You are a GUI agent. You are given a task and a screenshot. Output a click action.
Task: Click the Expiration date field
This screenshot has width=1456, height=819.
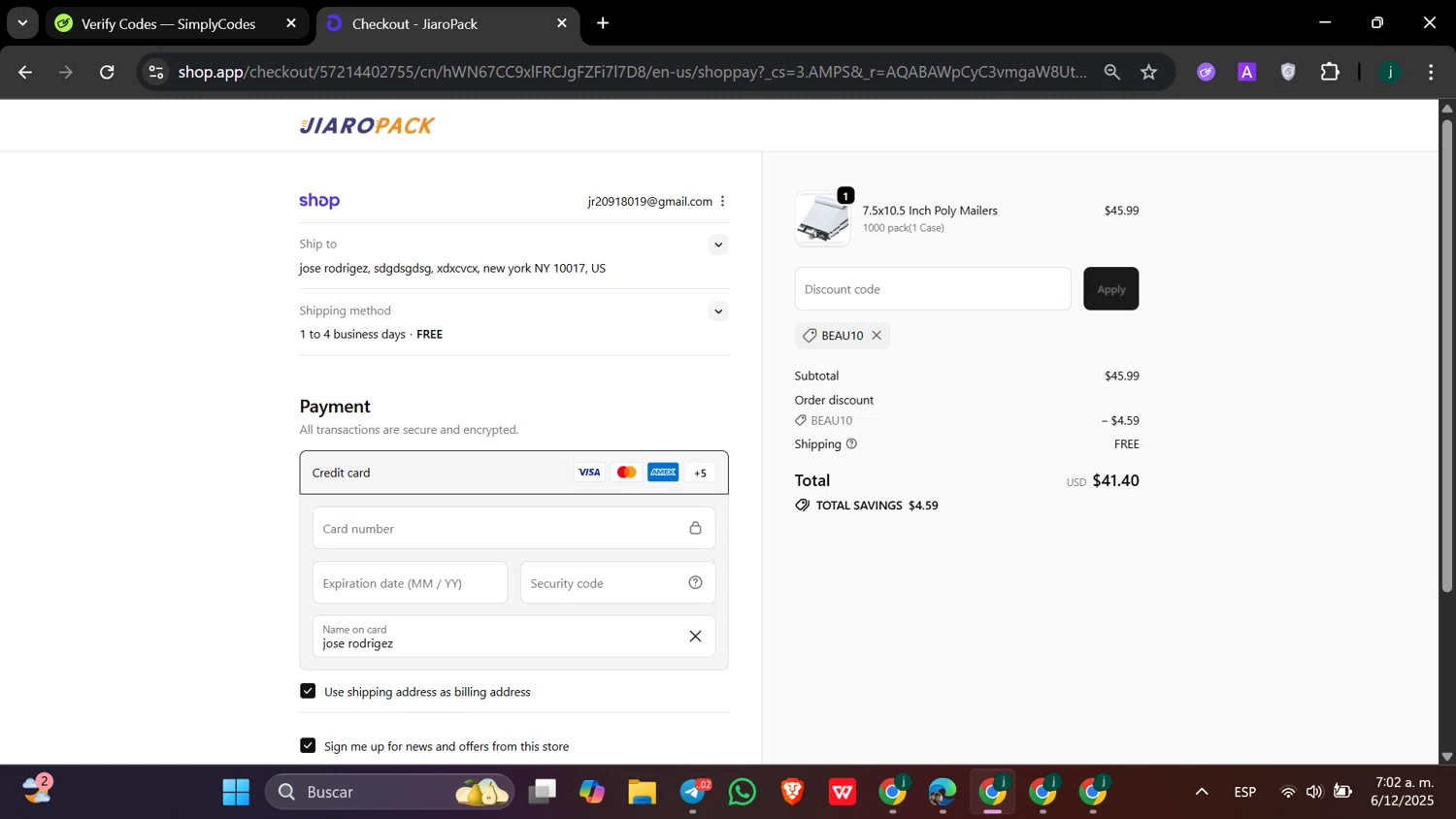click(410, 582)
